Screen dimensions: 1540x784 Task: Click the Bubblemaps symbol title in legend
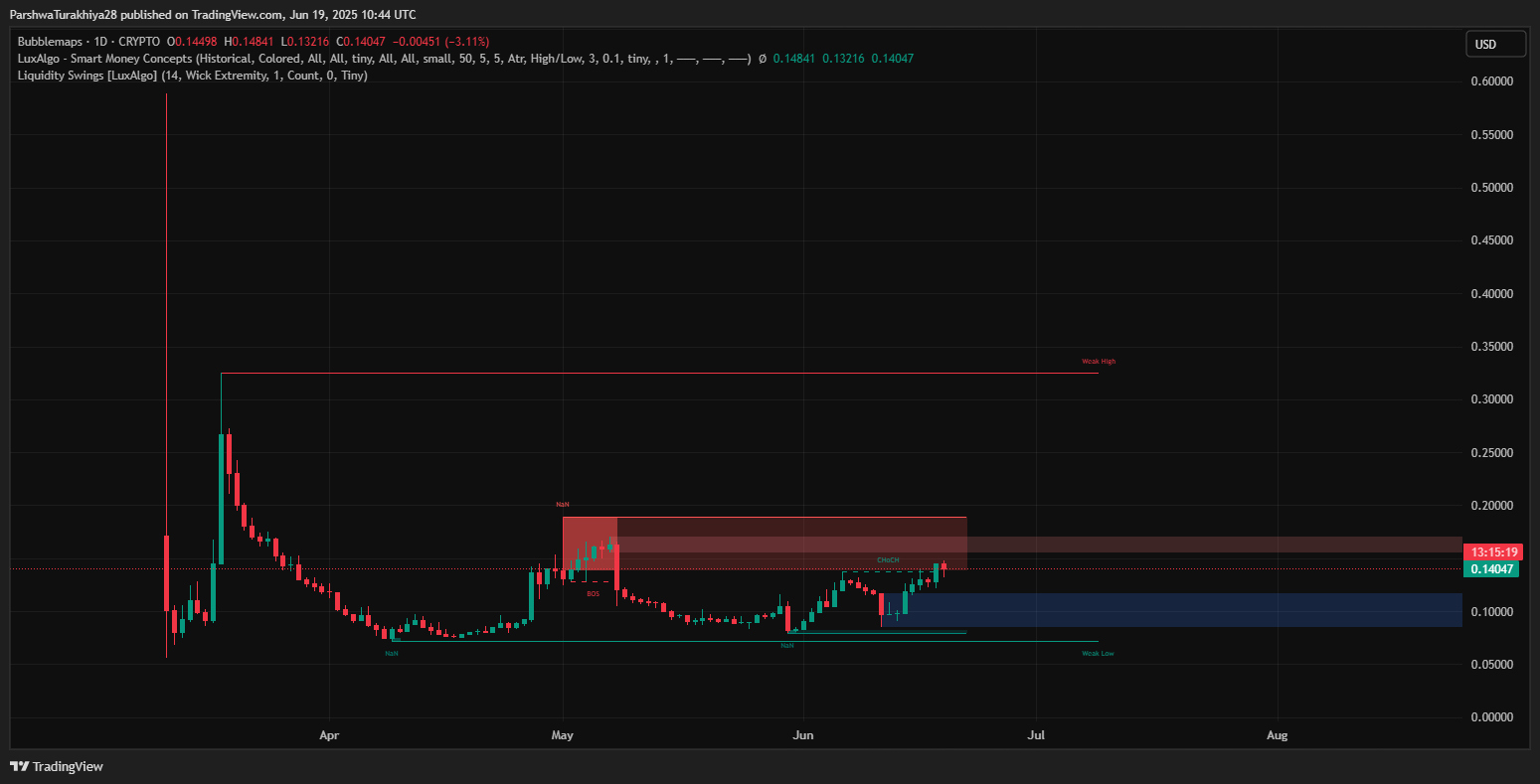pos(89,42)
